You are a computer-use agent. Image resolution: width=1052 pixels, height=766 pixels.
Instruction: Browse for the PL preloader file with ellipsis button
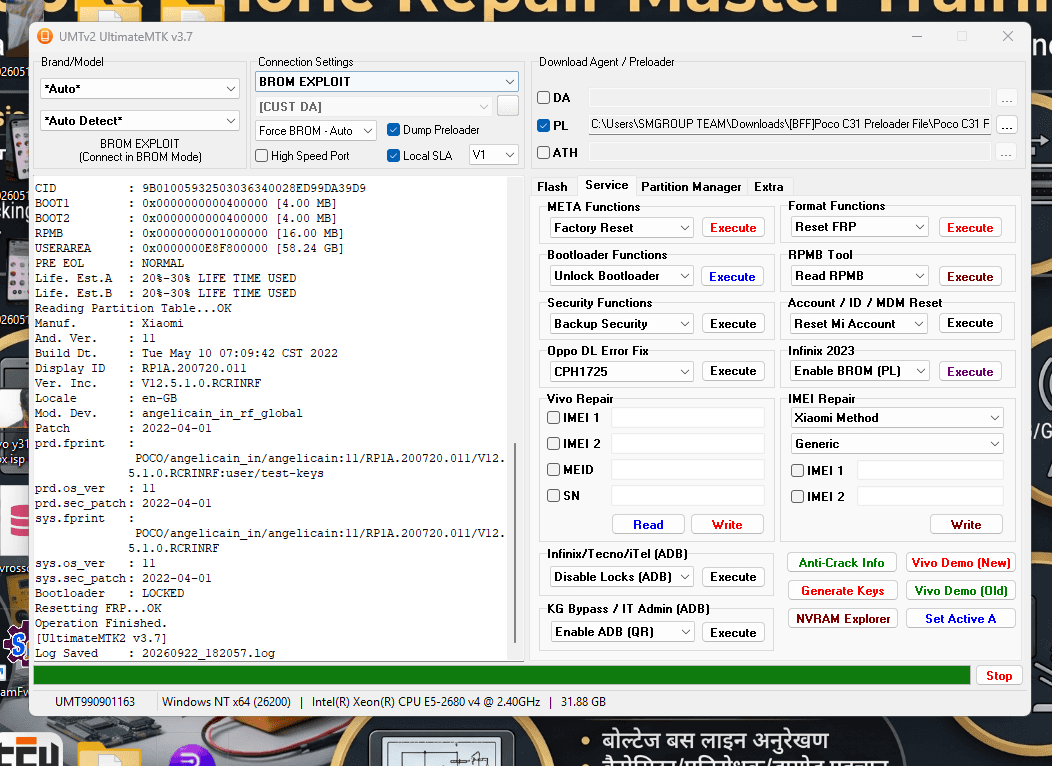(1006, 125)
